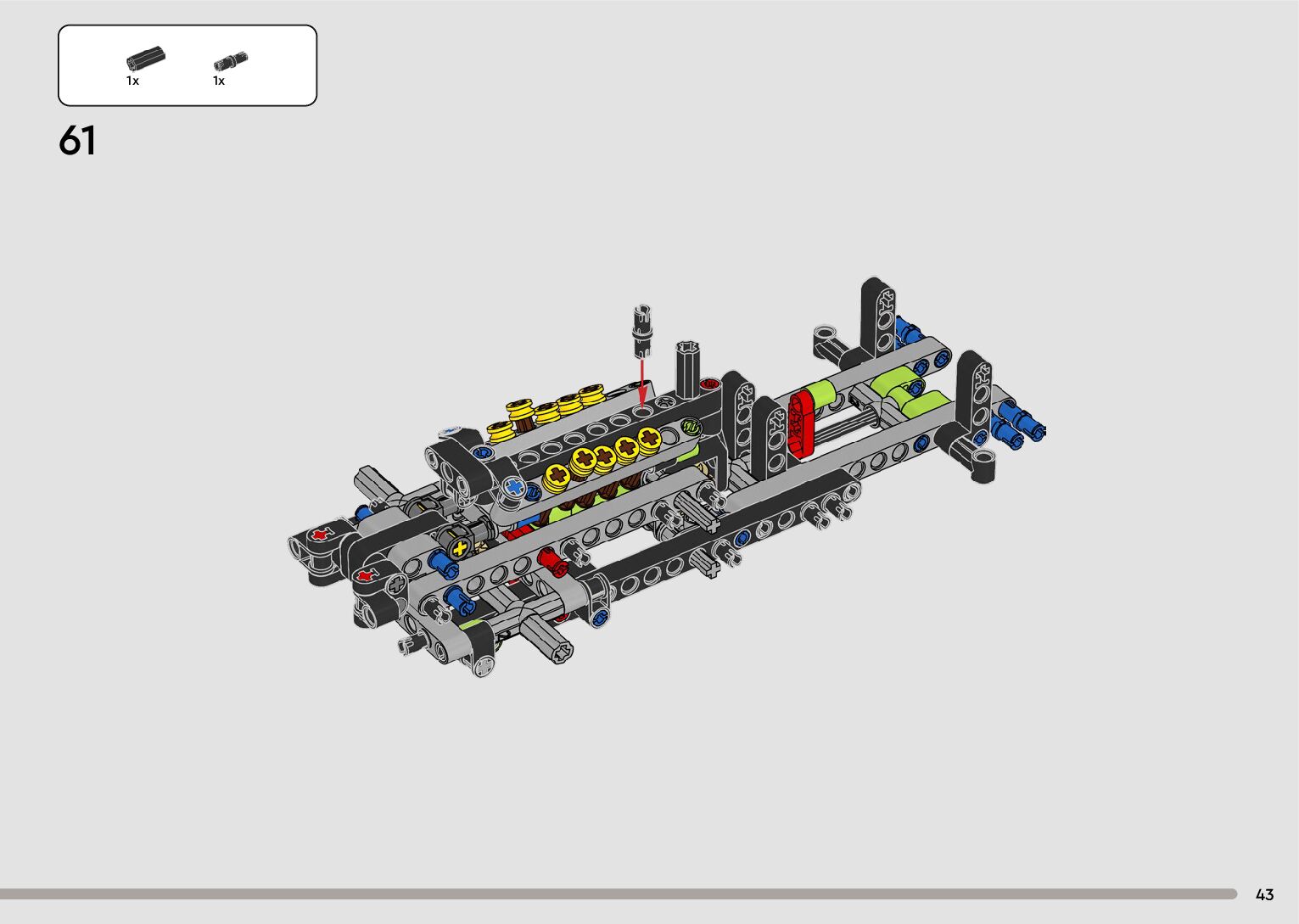Click the yellow cross on black connector
Image resolution: width=1299 pixels, height=924 pixels.
pos(460,548)
